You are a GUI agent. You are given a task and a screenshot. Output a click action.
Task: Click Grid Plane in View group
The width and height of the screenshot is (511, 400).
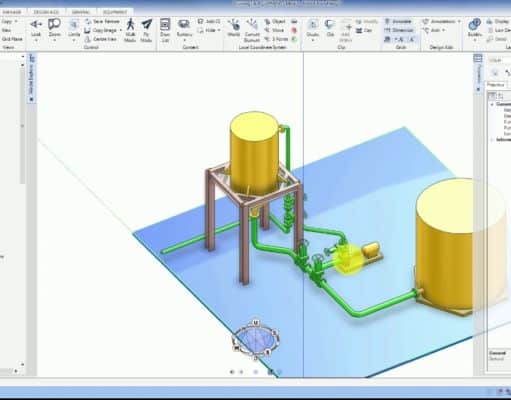pyautogui.click(x=12, y=39)
